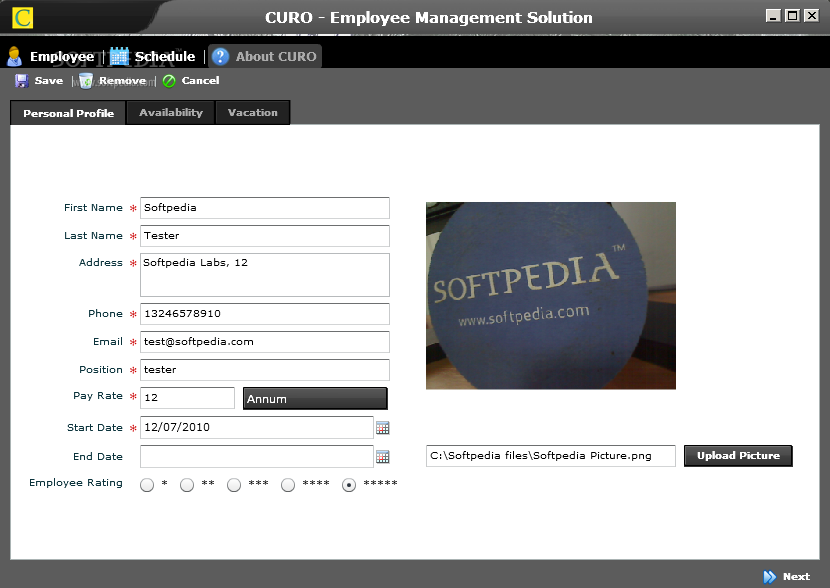Click the Last Name field
Screen dimensions: 830x588
point(265,236)
